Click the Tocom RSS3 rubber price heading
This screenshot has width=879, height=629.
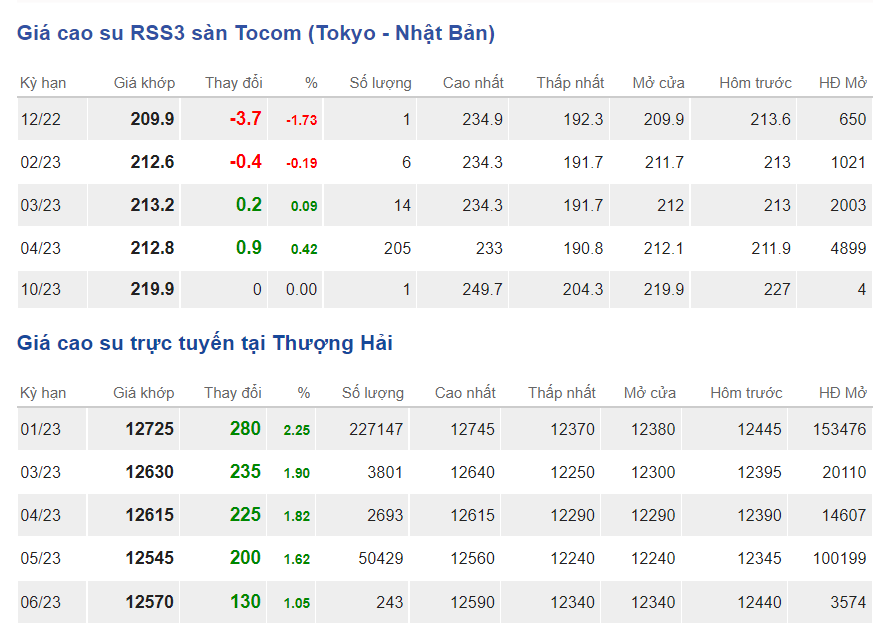(x=256, y=33)
